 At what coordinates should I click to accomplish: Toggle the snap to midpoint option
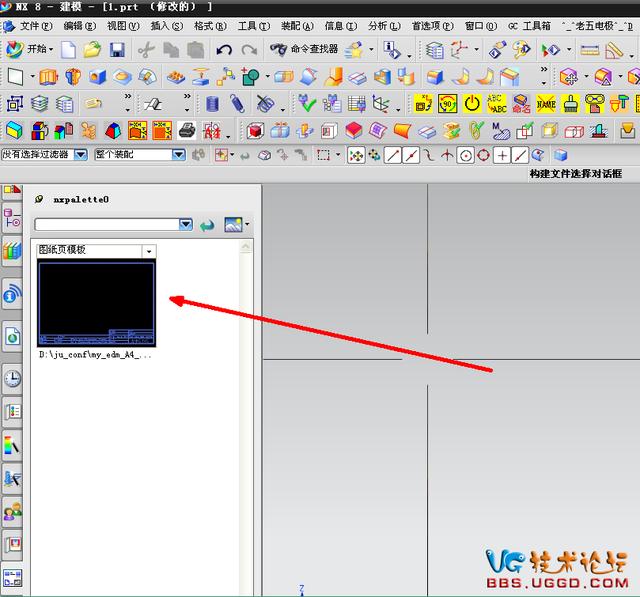click(411, 155)
